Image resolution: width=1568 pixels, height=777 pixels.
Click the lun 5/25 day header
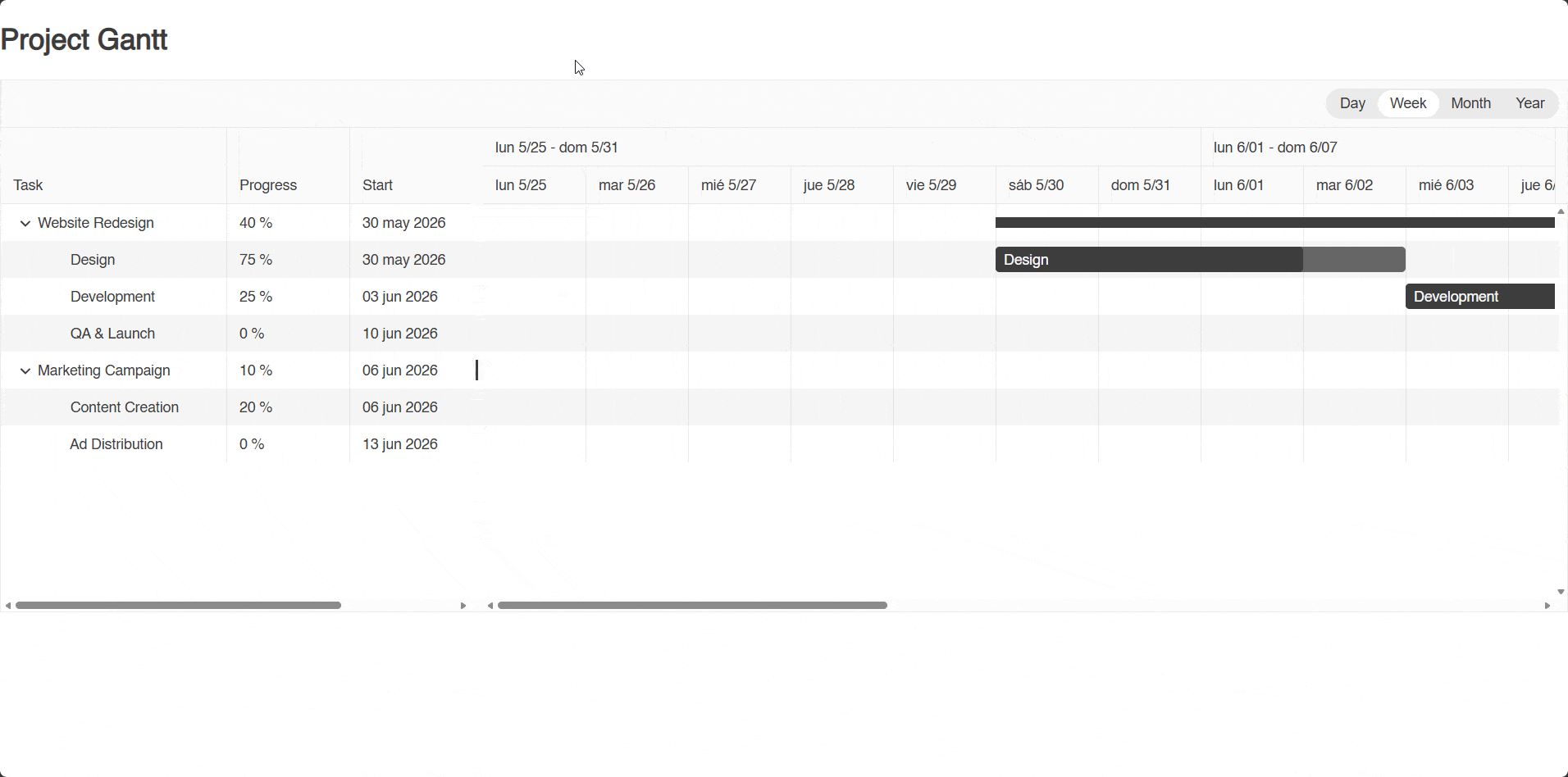point(535,185)
